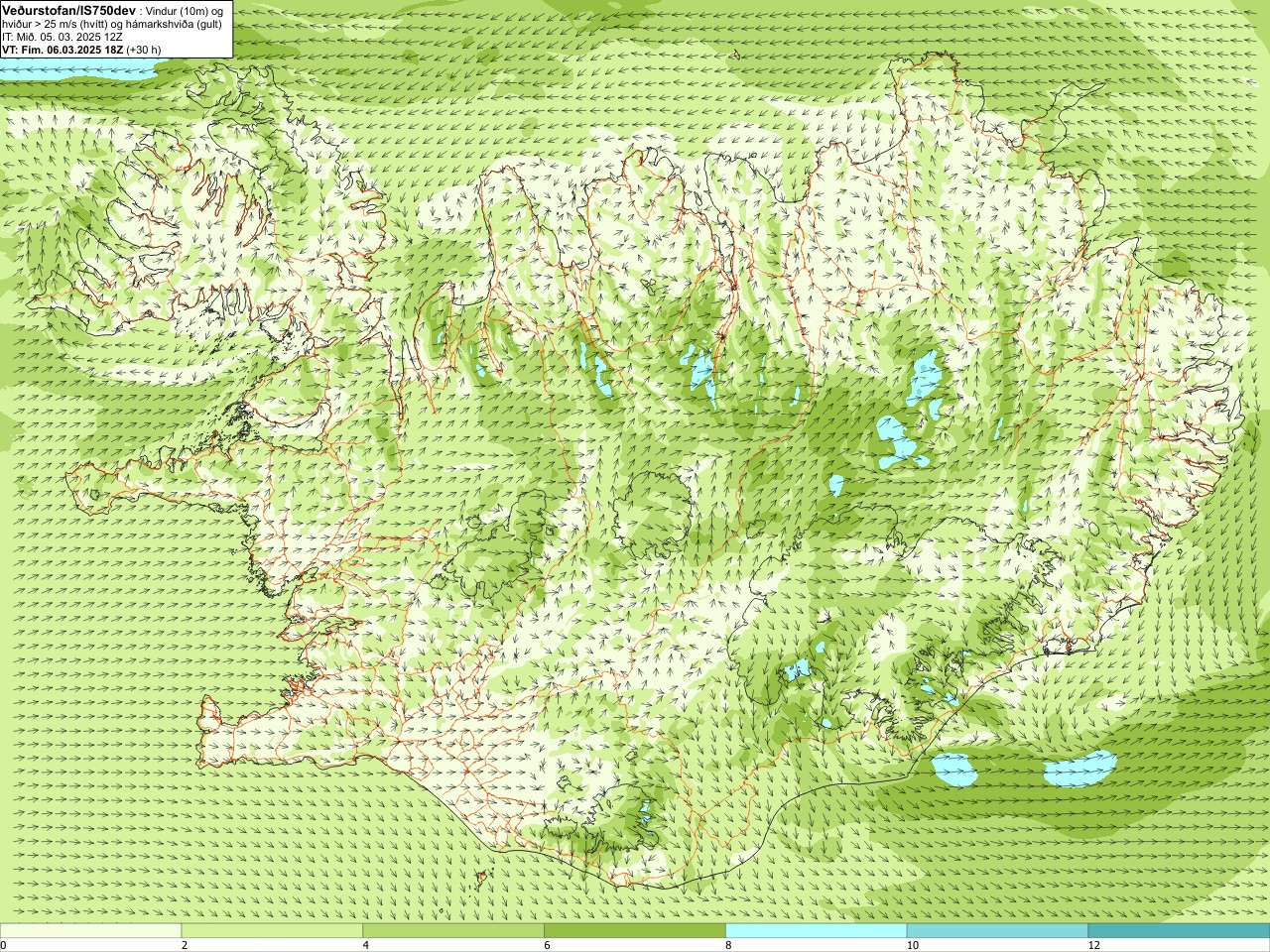Click the scale label '4'

click(366, 945)
